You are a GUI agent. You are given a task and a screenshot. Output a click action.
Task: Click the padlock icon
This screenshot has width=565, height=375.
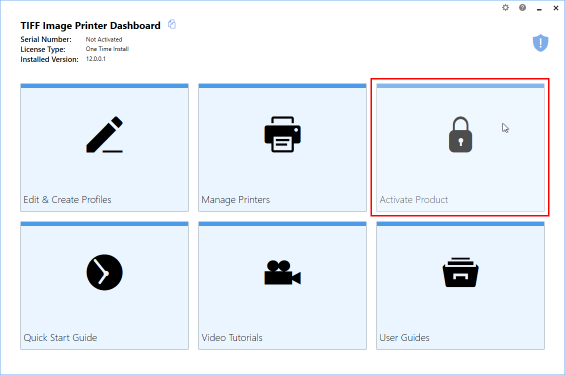[460, 134]
